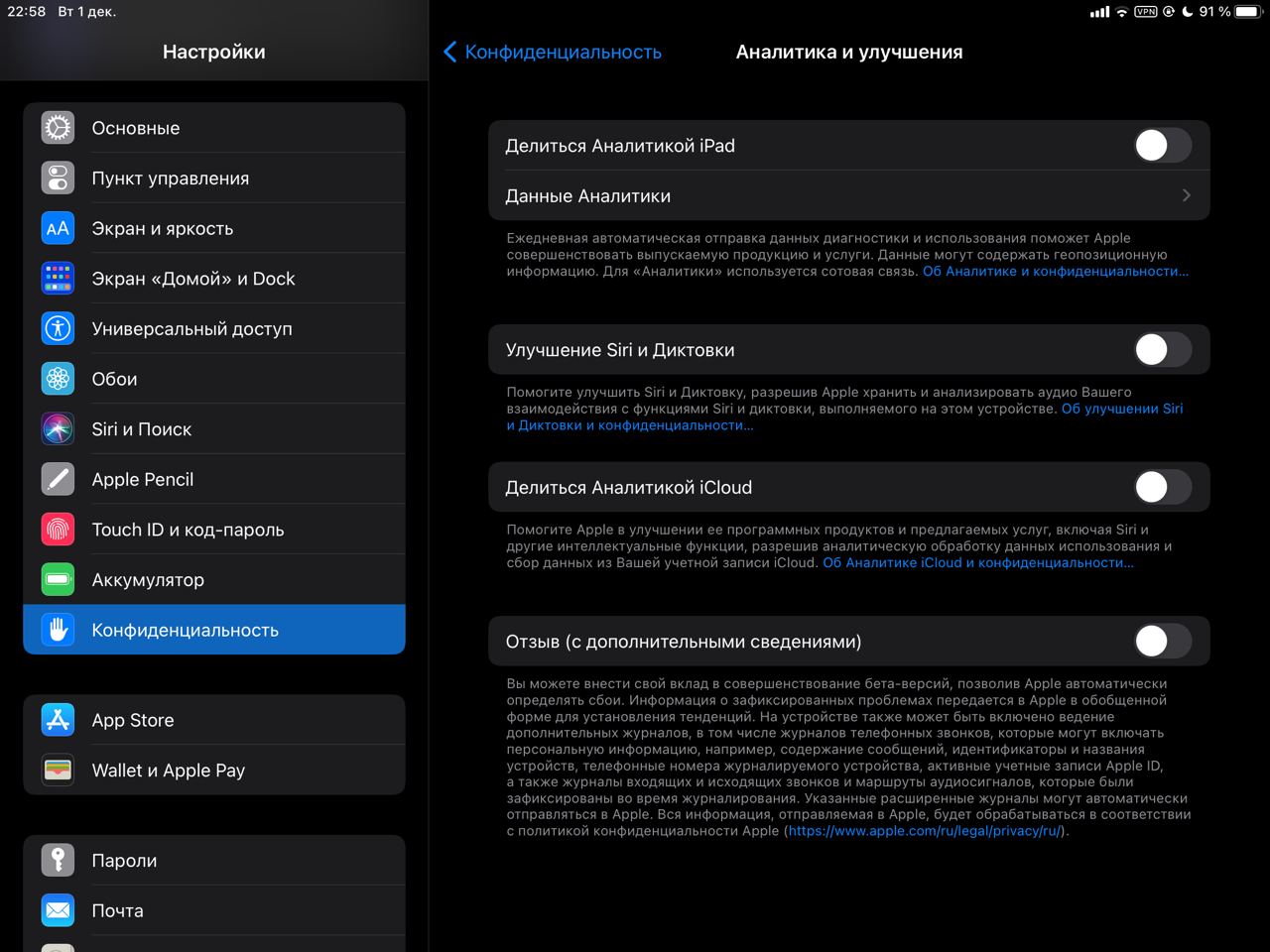The image size is (1270, 952).
Task: Tap the VPN status indicator
Action: 1146,12
